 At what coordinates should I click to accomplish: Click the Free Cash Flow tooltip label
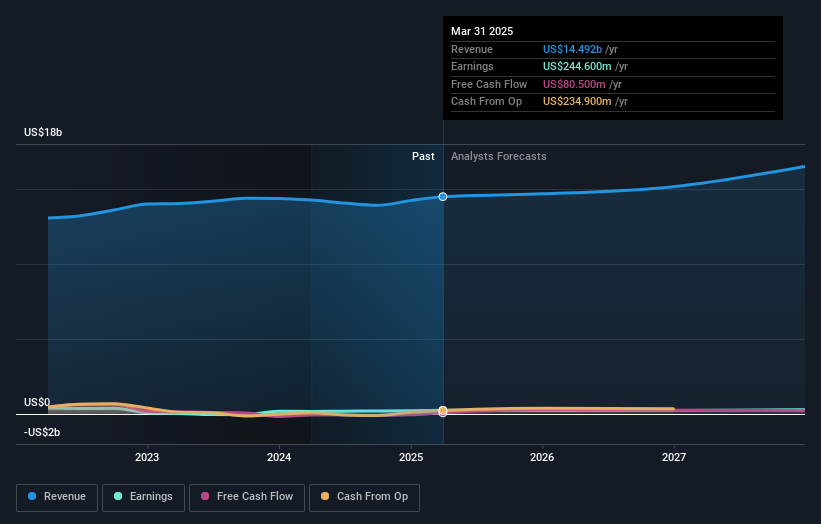[489, 84]
